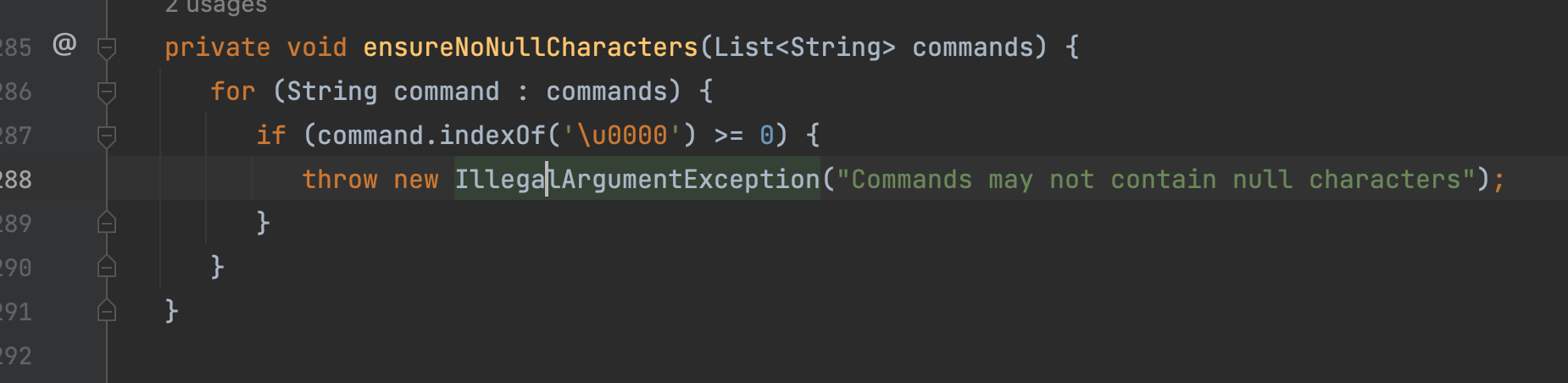Click line number 288 in the gutter
This screenshot has height=383, width=1568.
(16, 180)
